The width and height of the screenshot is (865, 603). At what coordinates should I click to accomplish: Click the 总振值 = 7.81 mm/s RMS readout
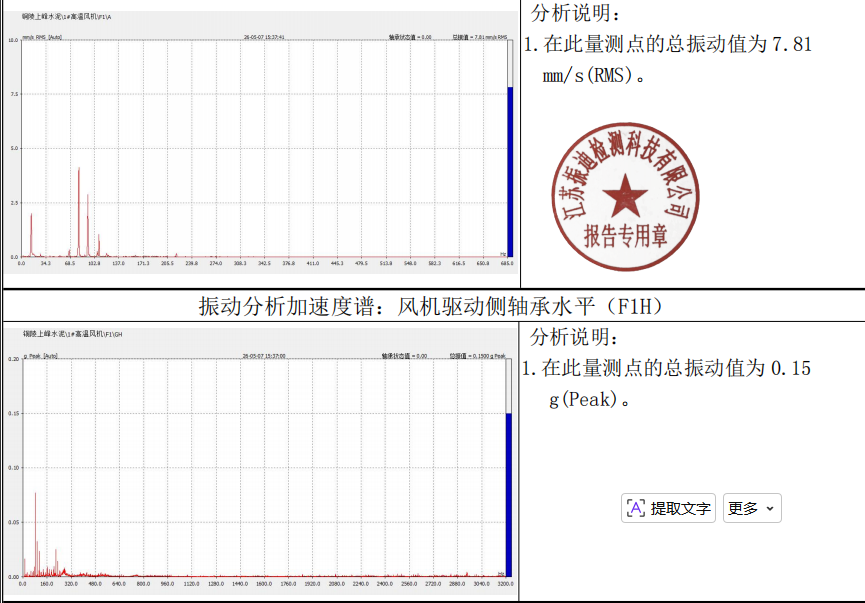click(x=479, y=37)
